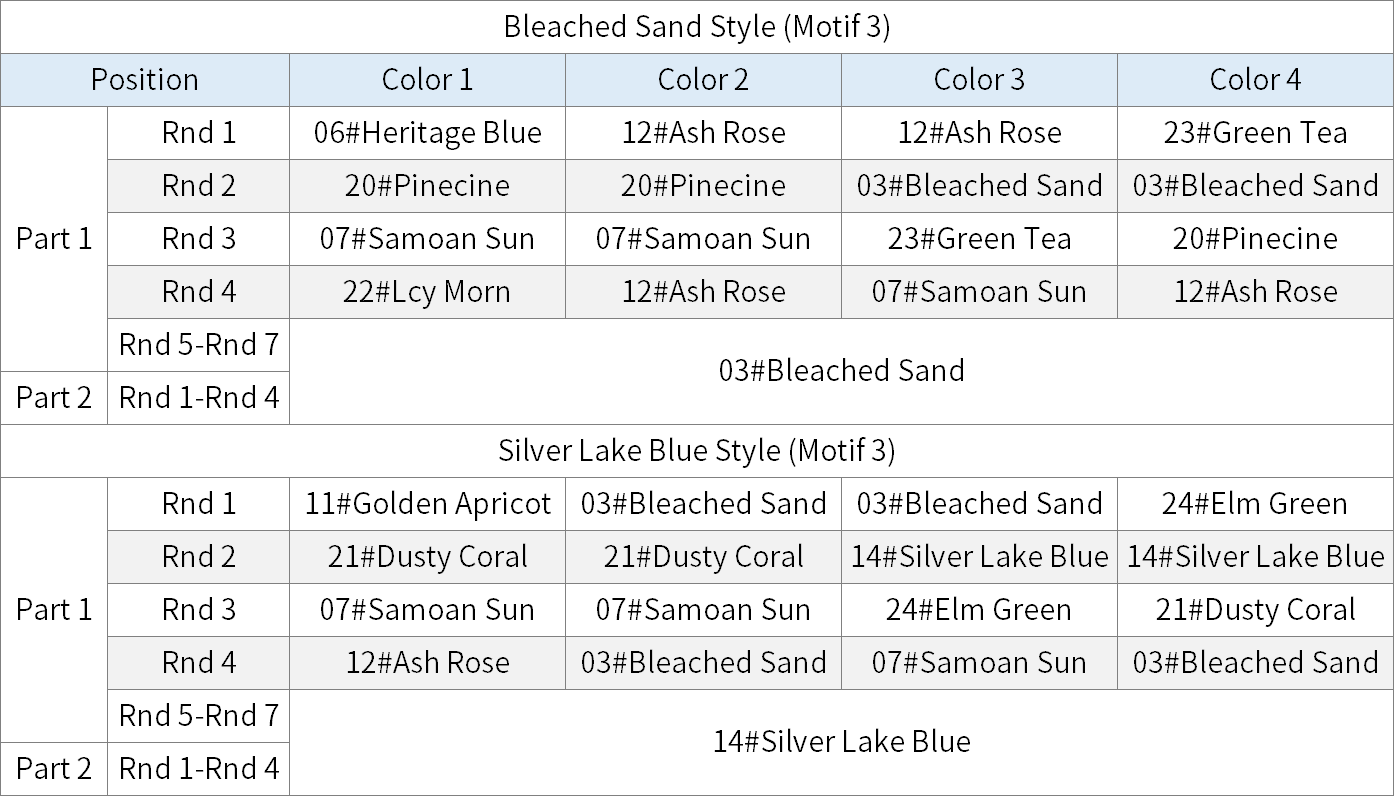Click the 06#Heritage Blue cell
Image resolution: width=1395 pixels, height=797 pixels.
427,133
